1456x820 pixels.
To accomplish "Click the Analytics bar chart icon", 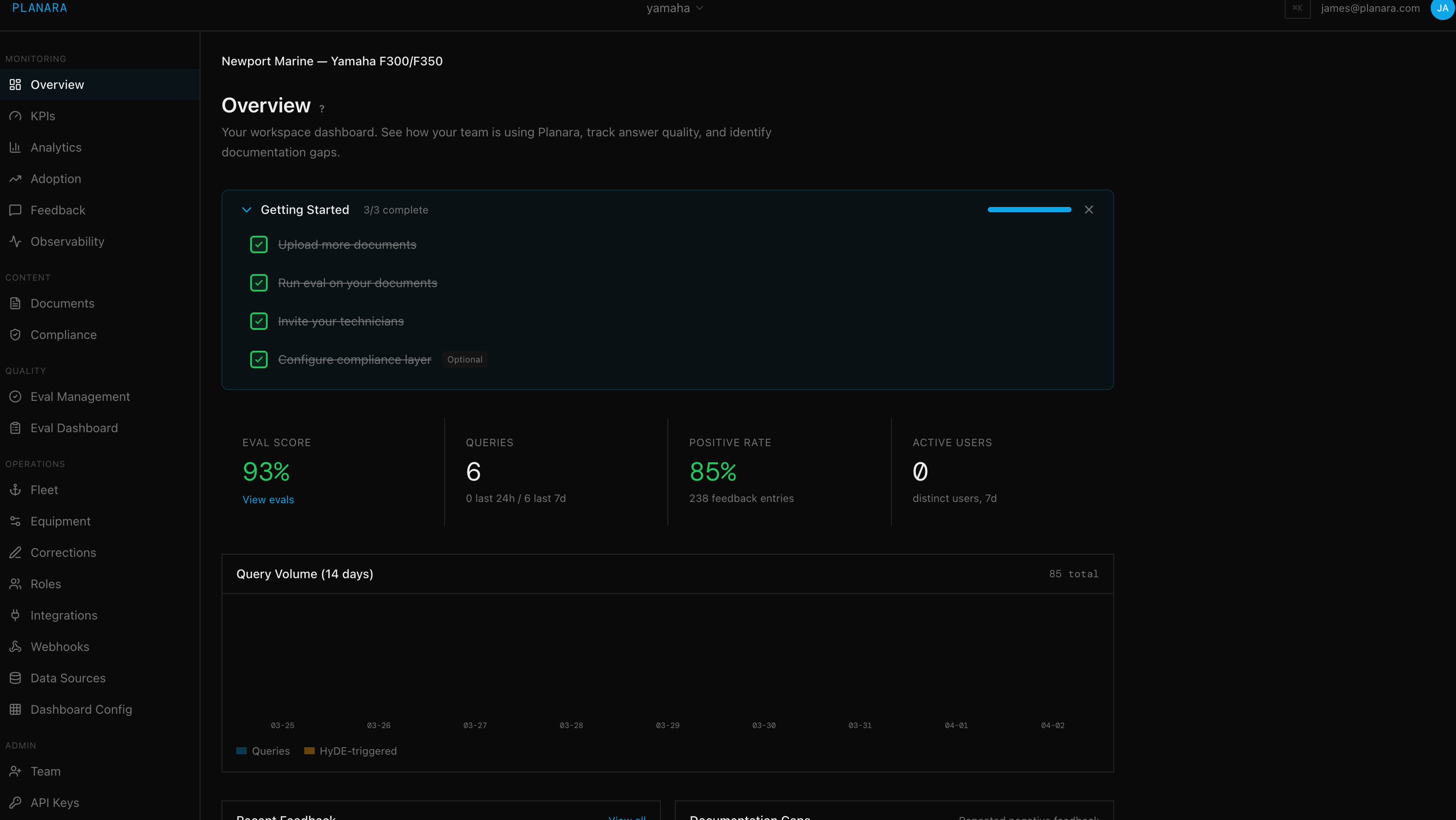I will (15, 147).
